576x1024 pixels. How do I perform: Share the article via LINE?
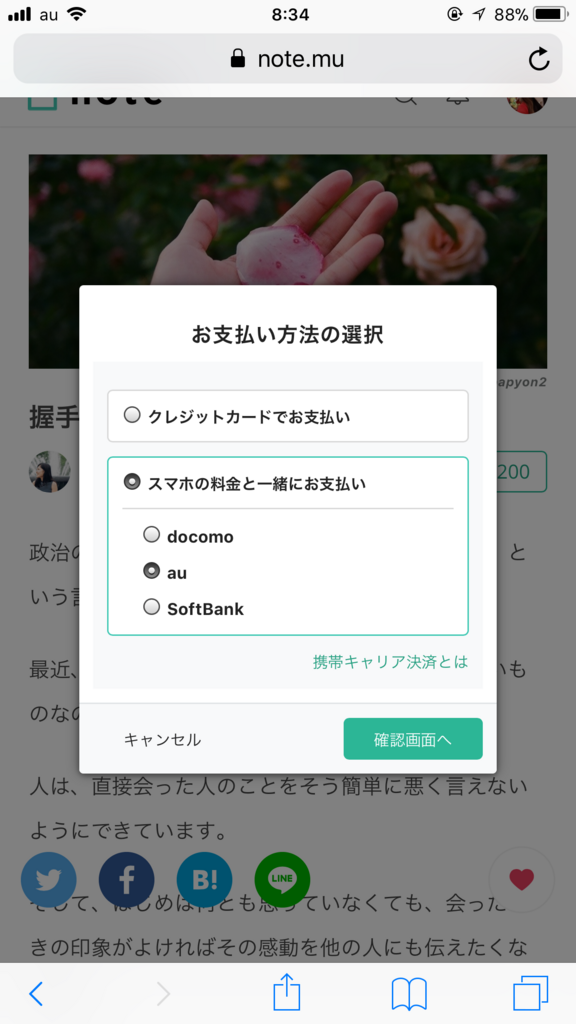pos(282,880)
